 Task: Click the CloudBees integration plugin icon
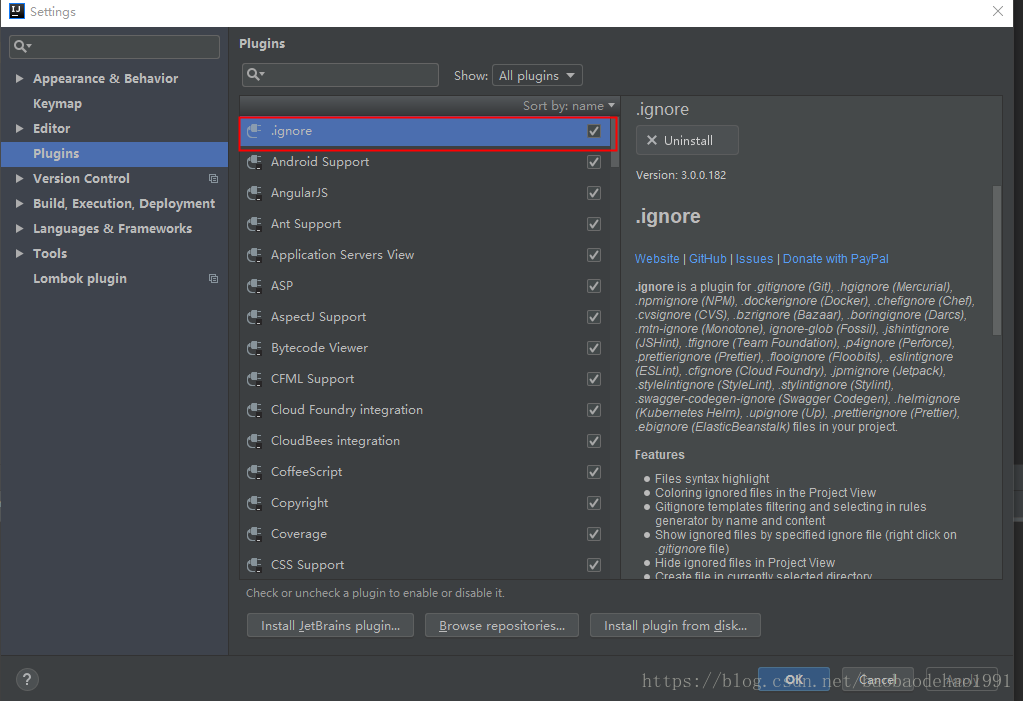254,441
